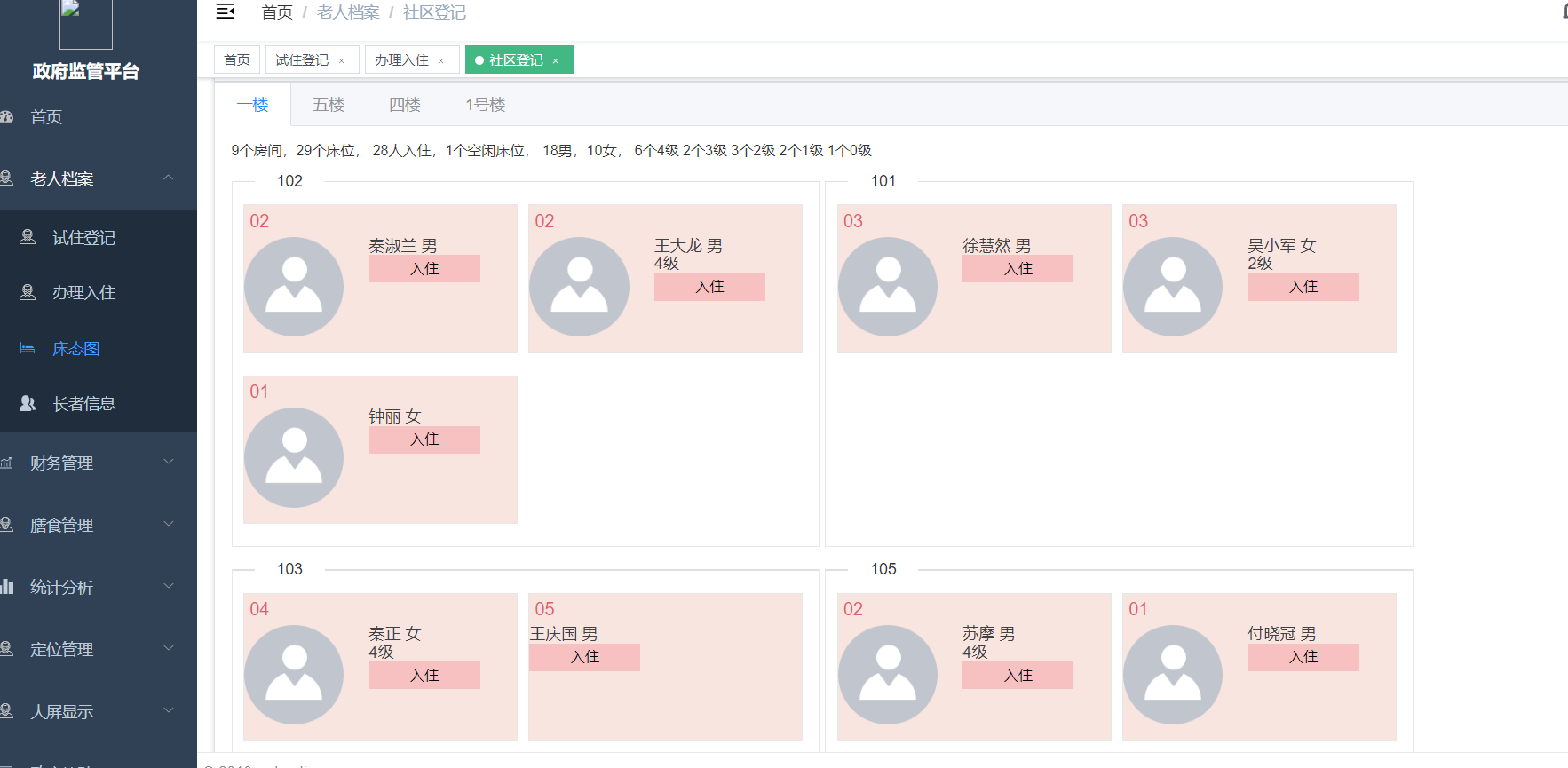Click 入住 button for 付晓冠
The image size is (1568, 768).
pos(1303,657)
